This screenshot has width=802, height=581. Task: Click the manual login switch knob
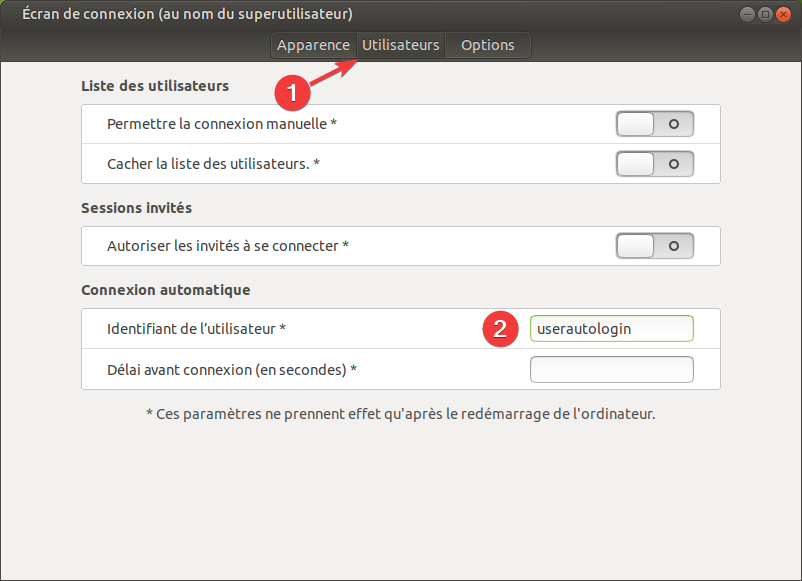click(634, 124)
